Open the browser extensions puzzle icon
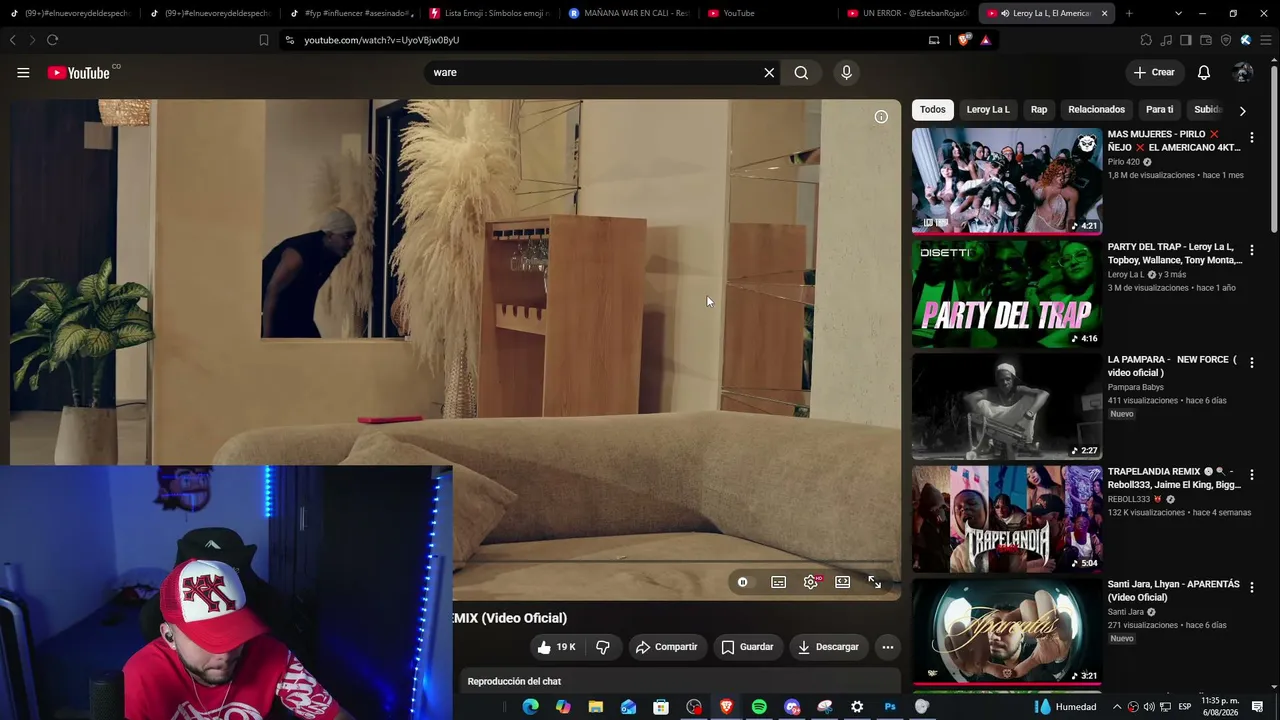Viewport: 1280px width, 720px height. pyautogui.click(x=1146, y=40)
